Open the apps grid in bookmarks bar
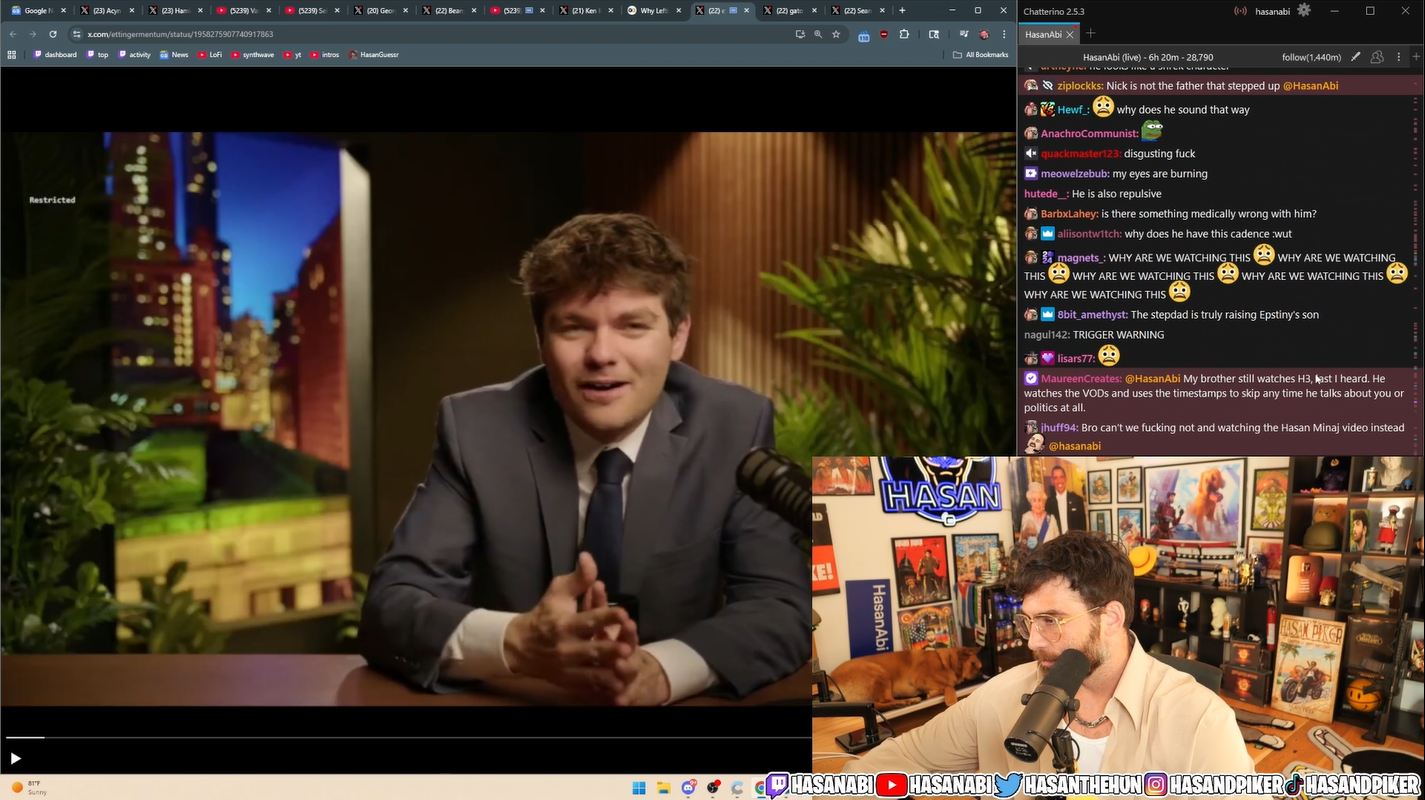The width and height of the screenshot is (1425, 800). (12, 55)
